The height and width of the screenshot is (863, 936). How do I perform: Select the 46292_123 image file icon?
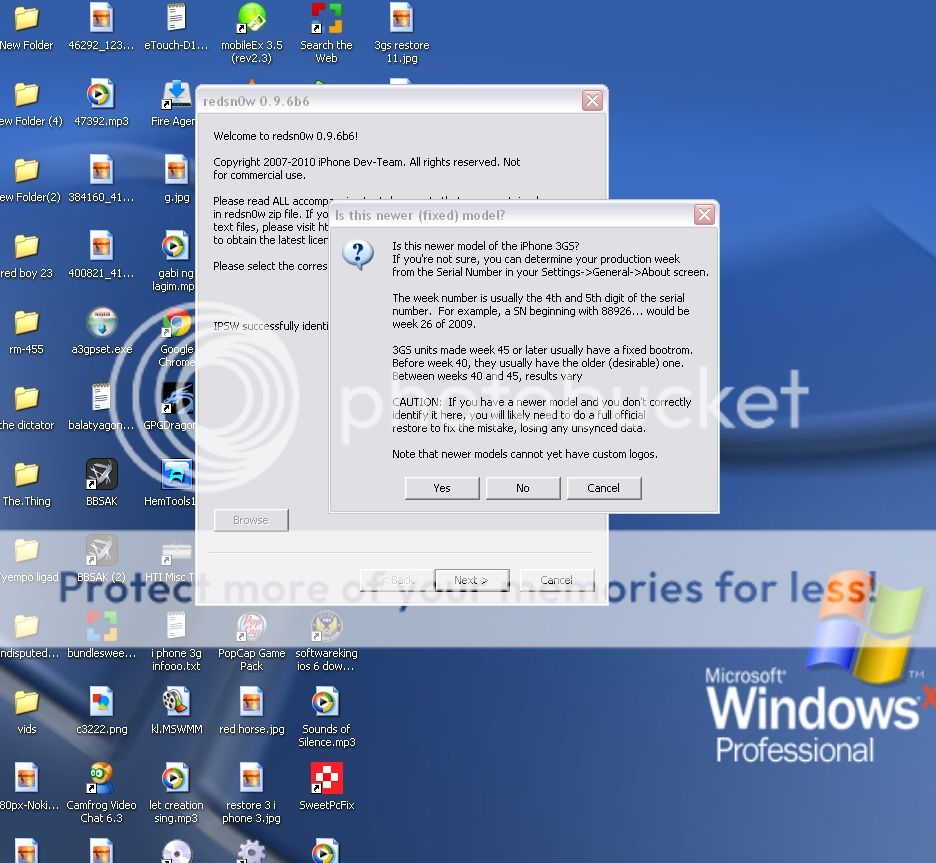(101, 18)
